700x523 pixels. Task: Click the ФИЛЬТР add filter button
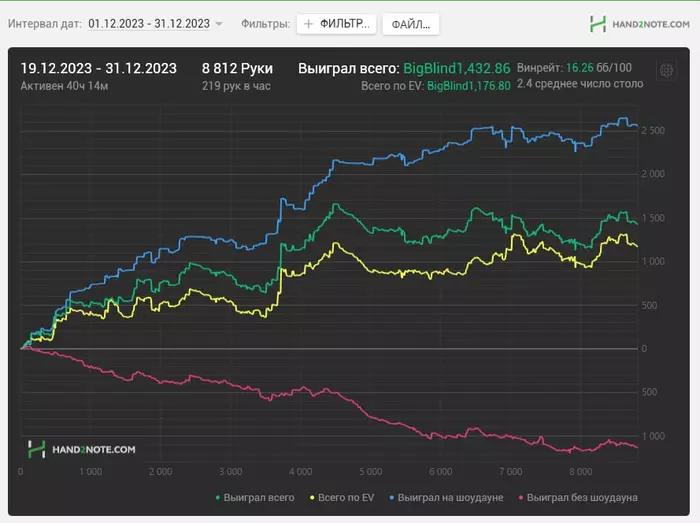[336, 23]
